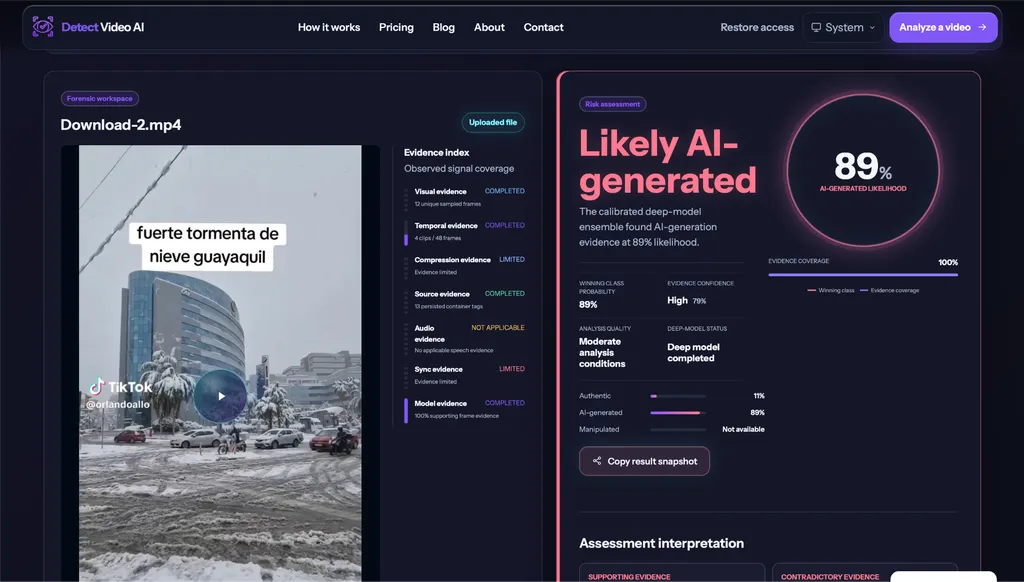
Task: Click the Analyze a video button
Action: tap(943, 27)
